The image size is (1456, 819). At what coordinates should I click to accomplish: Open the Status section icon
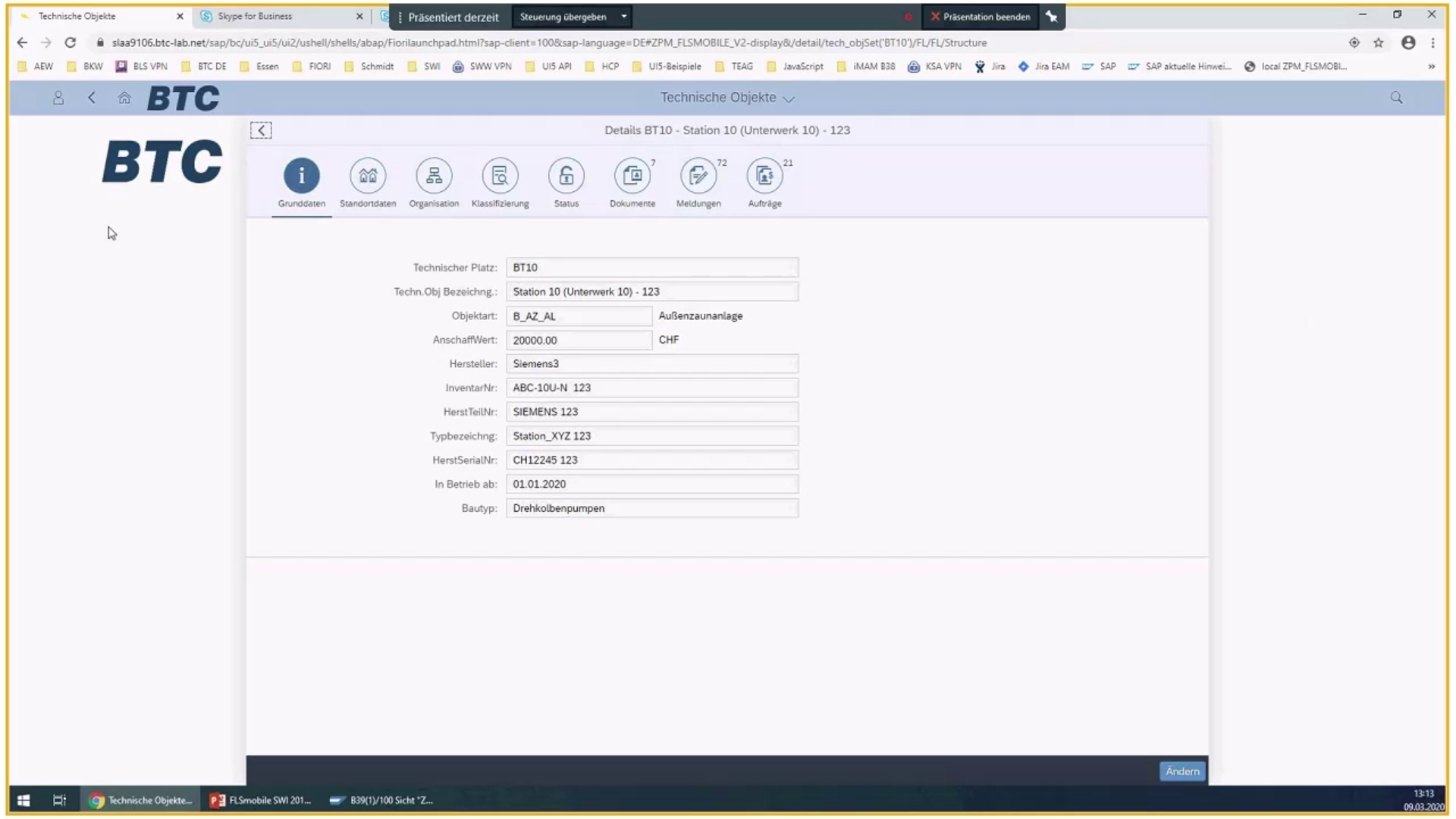(x=566, y=176)
